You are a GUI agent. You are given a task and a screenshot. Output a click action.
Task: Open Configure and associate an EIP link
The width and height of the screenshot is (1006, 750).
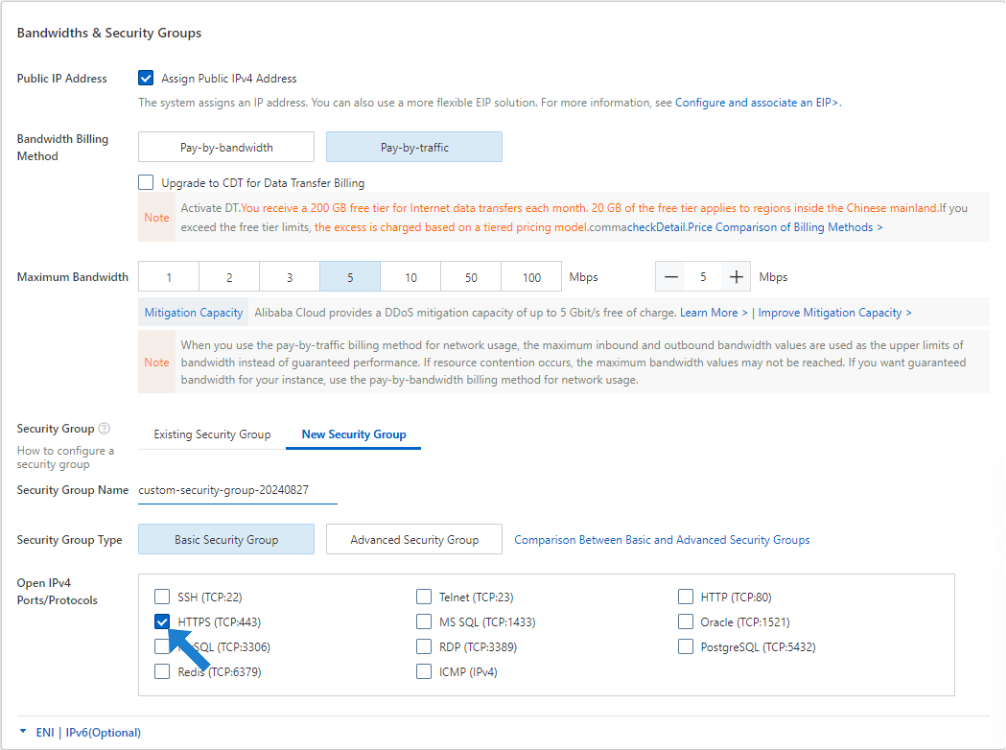pos(757,103)
